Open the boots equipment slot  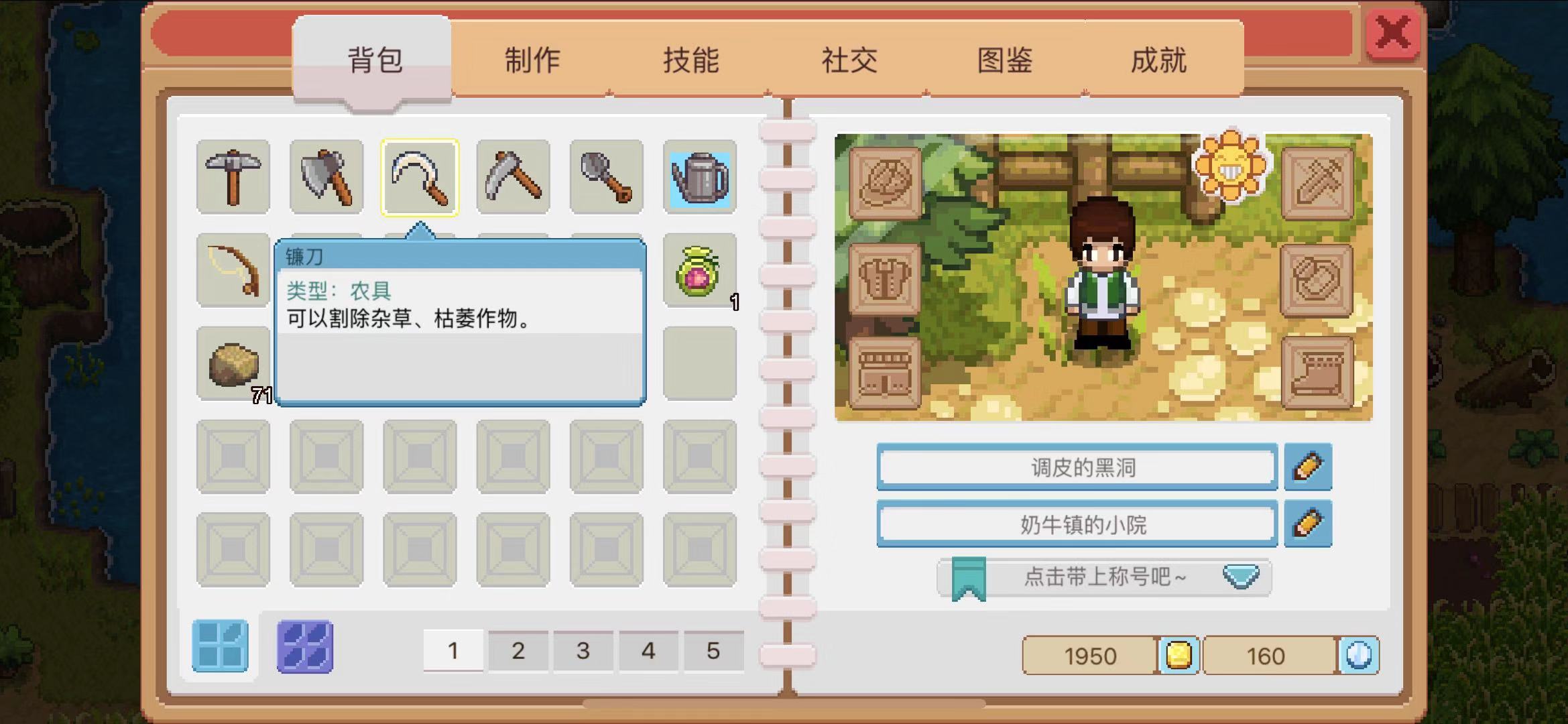tap(1317, 373)
